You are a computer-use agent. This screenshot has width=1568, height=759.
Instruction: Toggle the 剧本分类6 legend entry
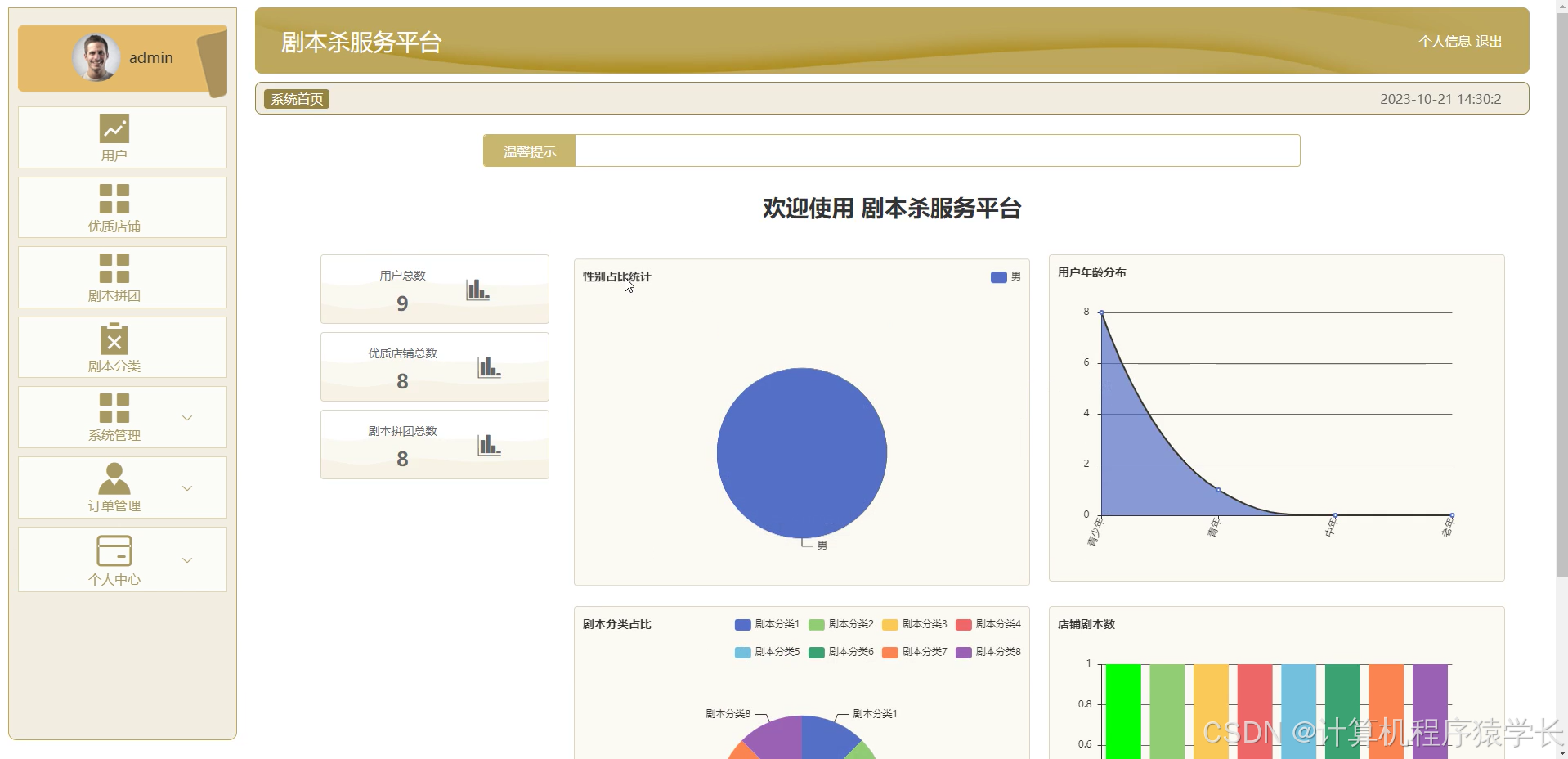[x=840, y=652]
